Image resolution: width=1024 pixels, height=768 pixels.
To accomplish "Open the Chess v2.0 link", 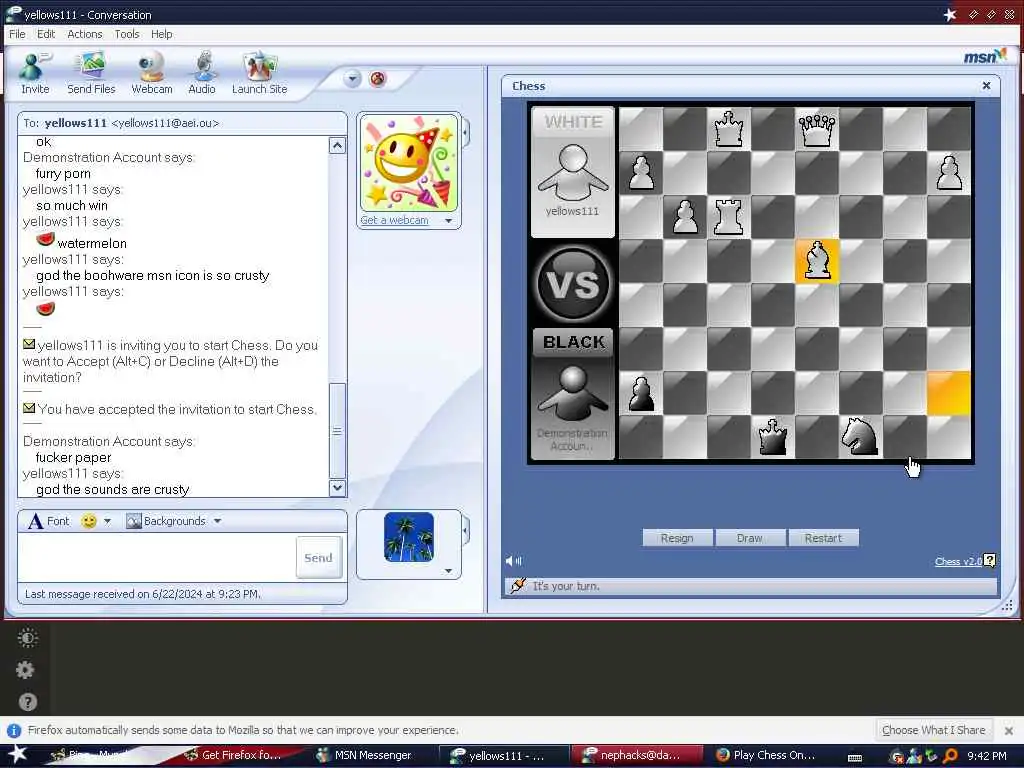I will pyautogui.click(x=958, y=562).
